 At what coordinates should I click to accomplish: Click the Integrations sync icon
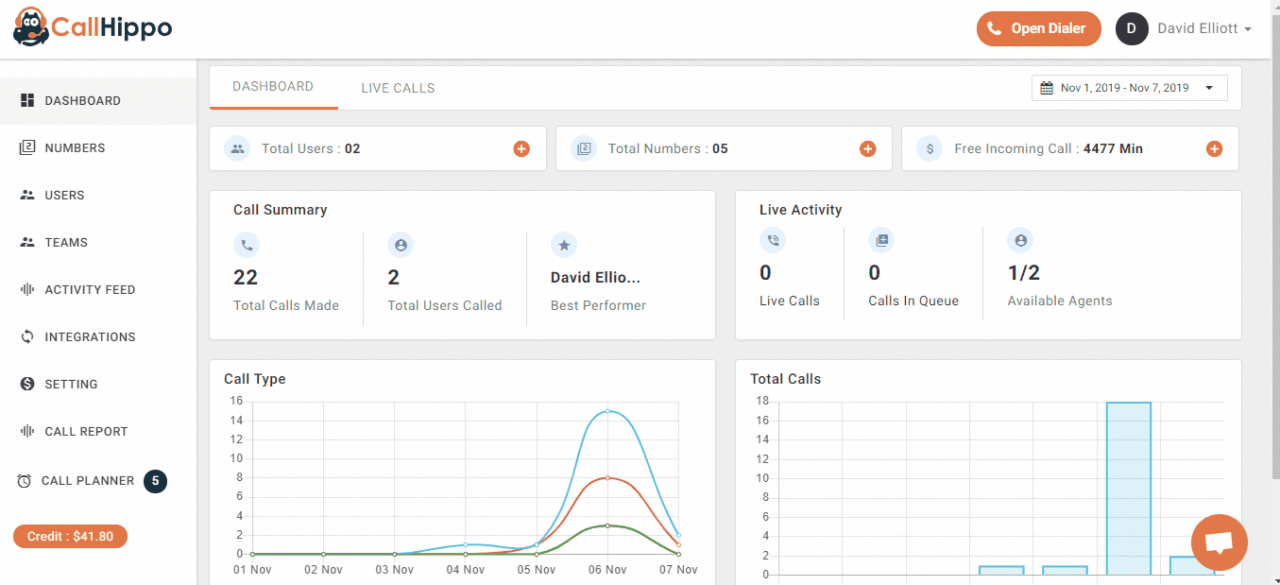click(x=27, y=337)
